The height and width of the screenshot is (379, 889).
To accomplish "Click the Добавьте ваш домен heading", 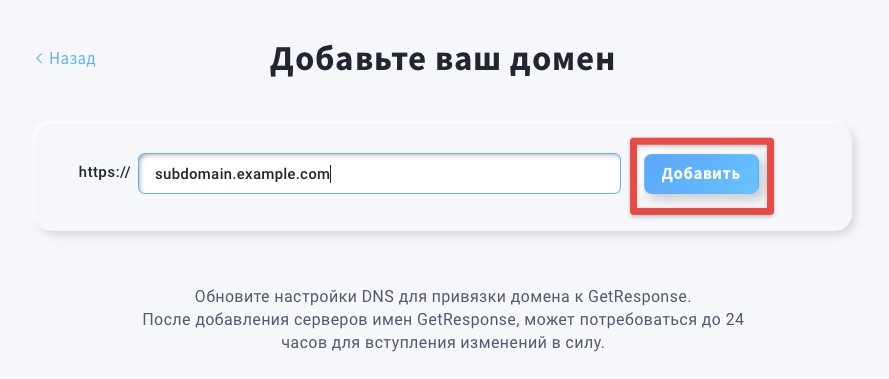I will [x=442, y=58].
